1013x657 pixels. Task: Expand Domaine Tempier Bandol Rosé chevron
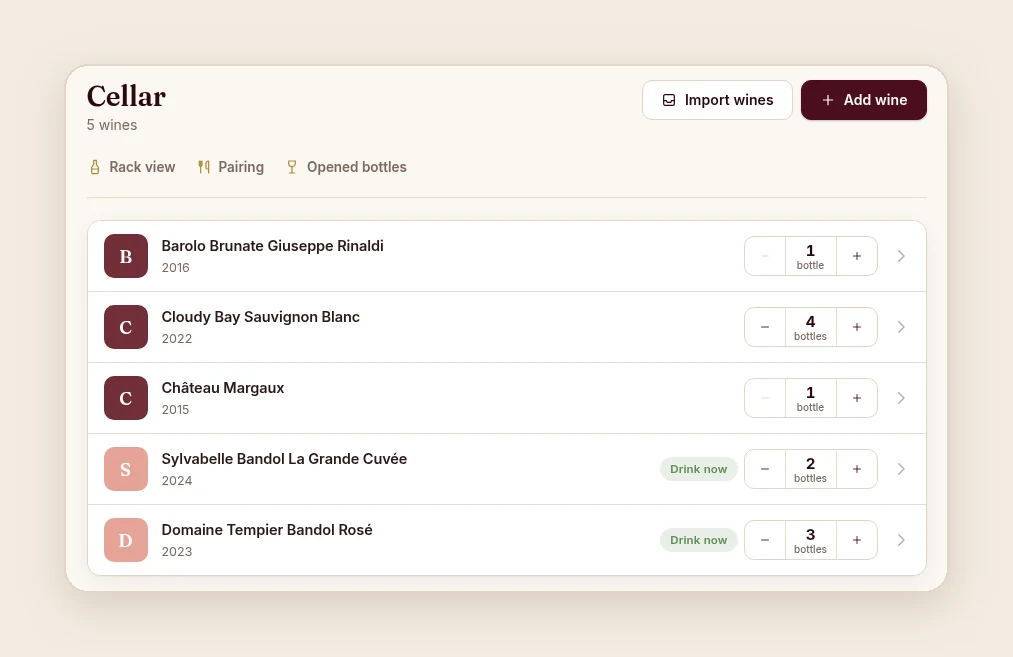(x=901, y=540)
